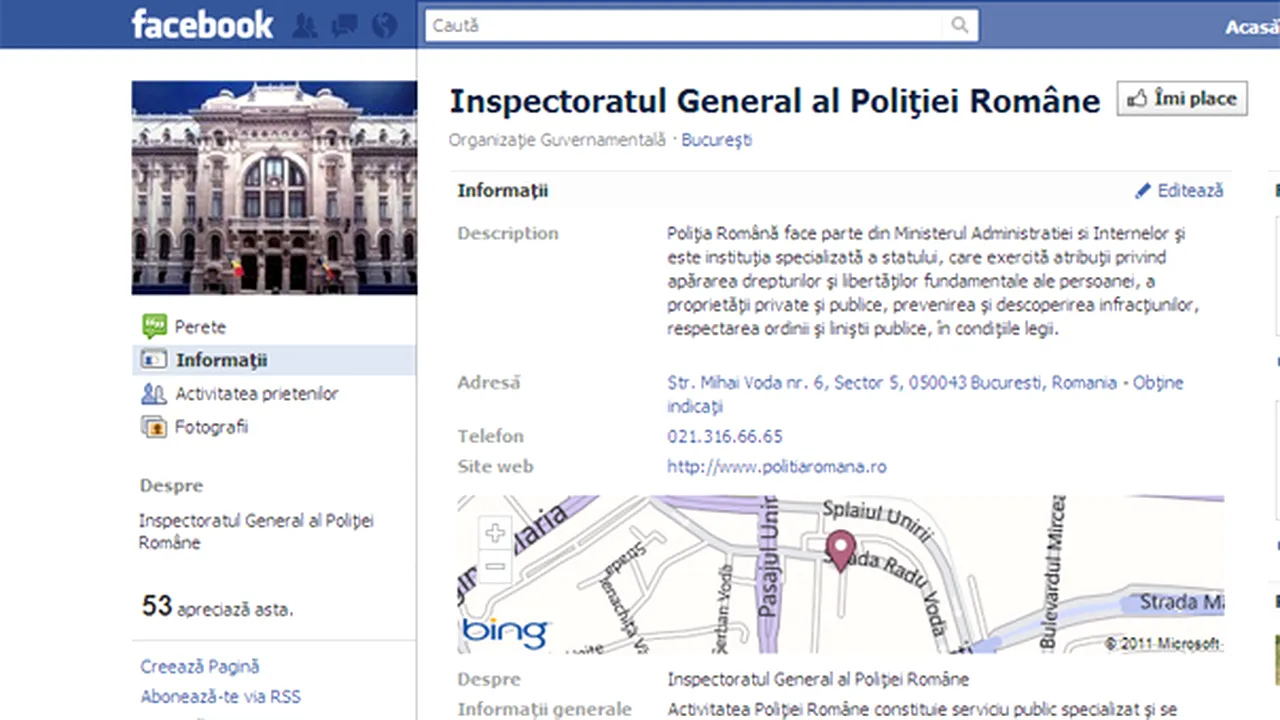
Task: Zoom out on the Bing map
Action: point(495,567)
